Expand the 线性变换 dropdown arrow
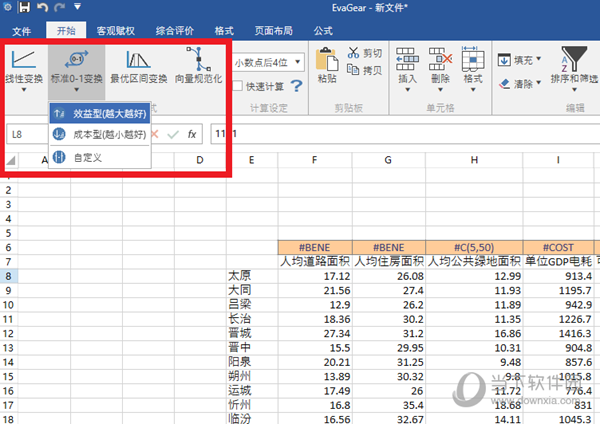This screenshot has height=424, width=600. [x=24, y=90]
